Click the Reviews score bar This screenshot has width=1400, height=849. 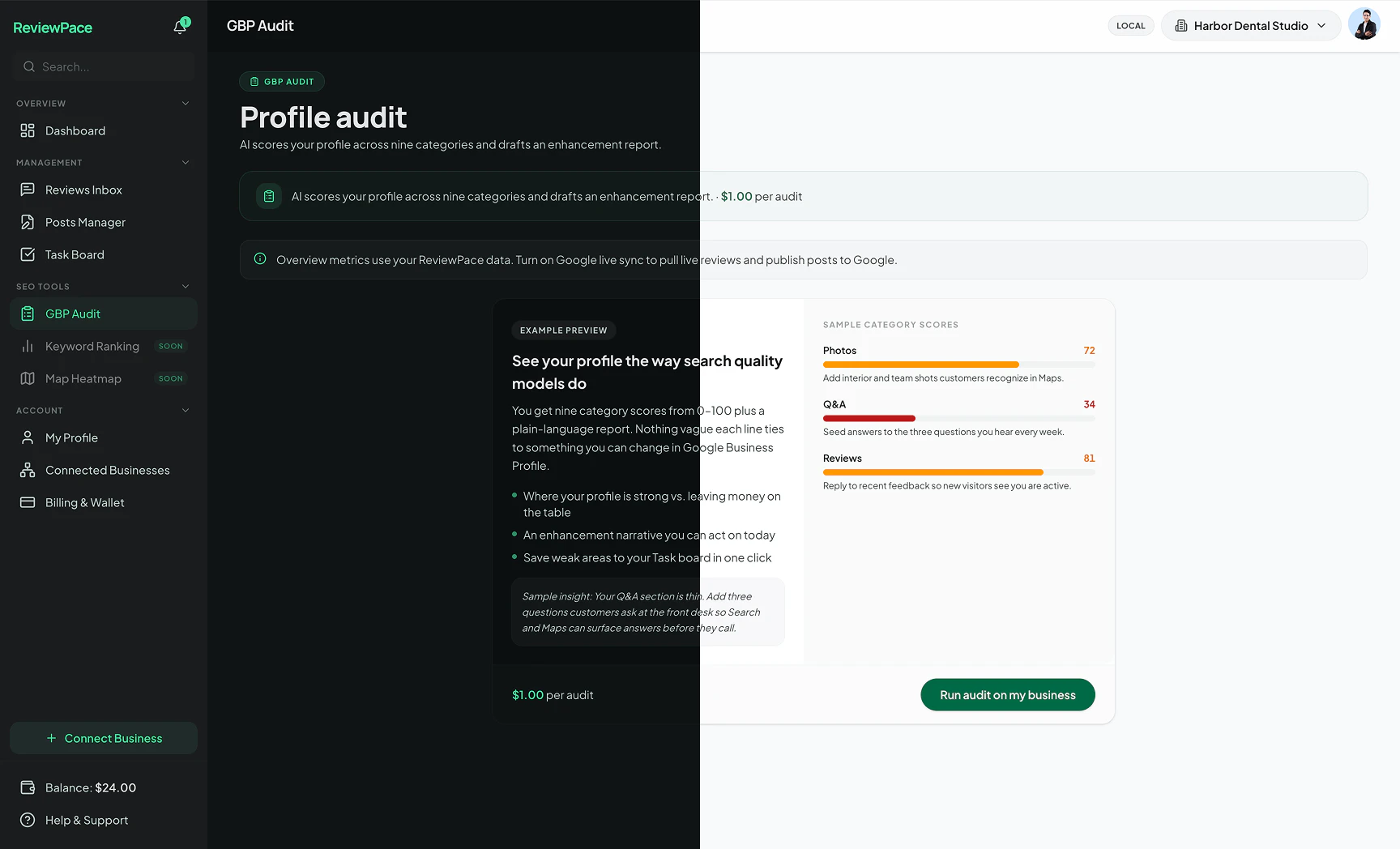coord(959,472)
